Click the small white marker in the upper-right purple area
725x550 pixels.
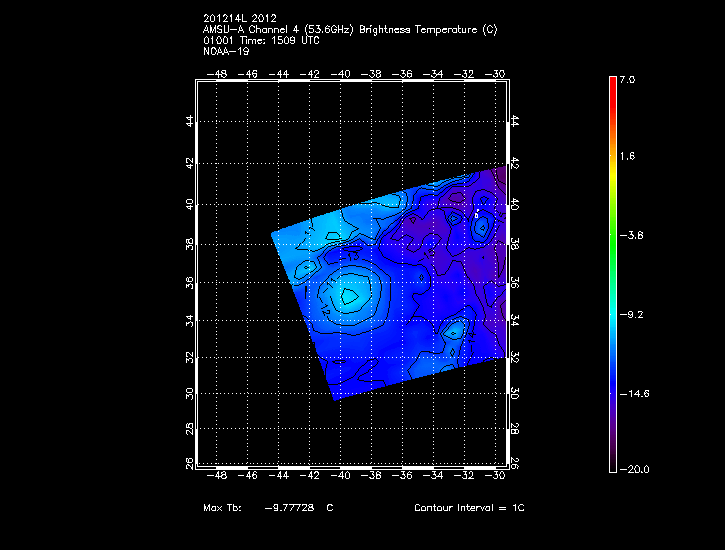[477, 213]
